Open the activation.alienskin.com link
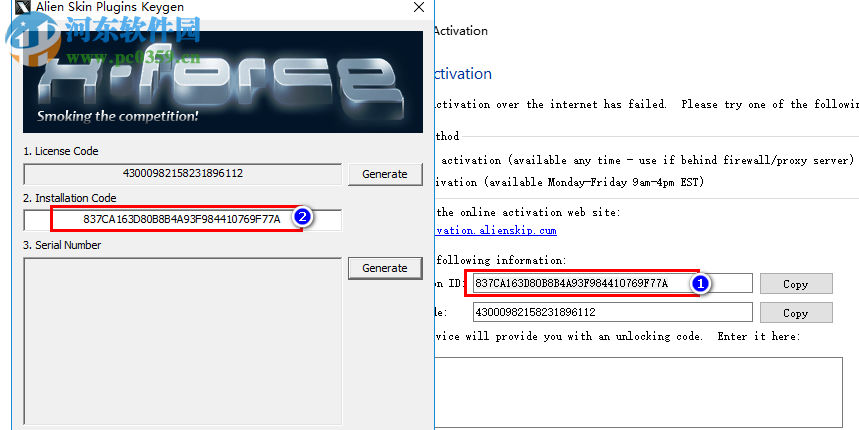This screenshot has width=859, height=430. point(496,230)
